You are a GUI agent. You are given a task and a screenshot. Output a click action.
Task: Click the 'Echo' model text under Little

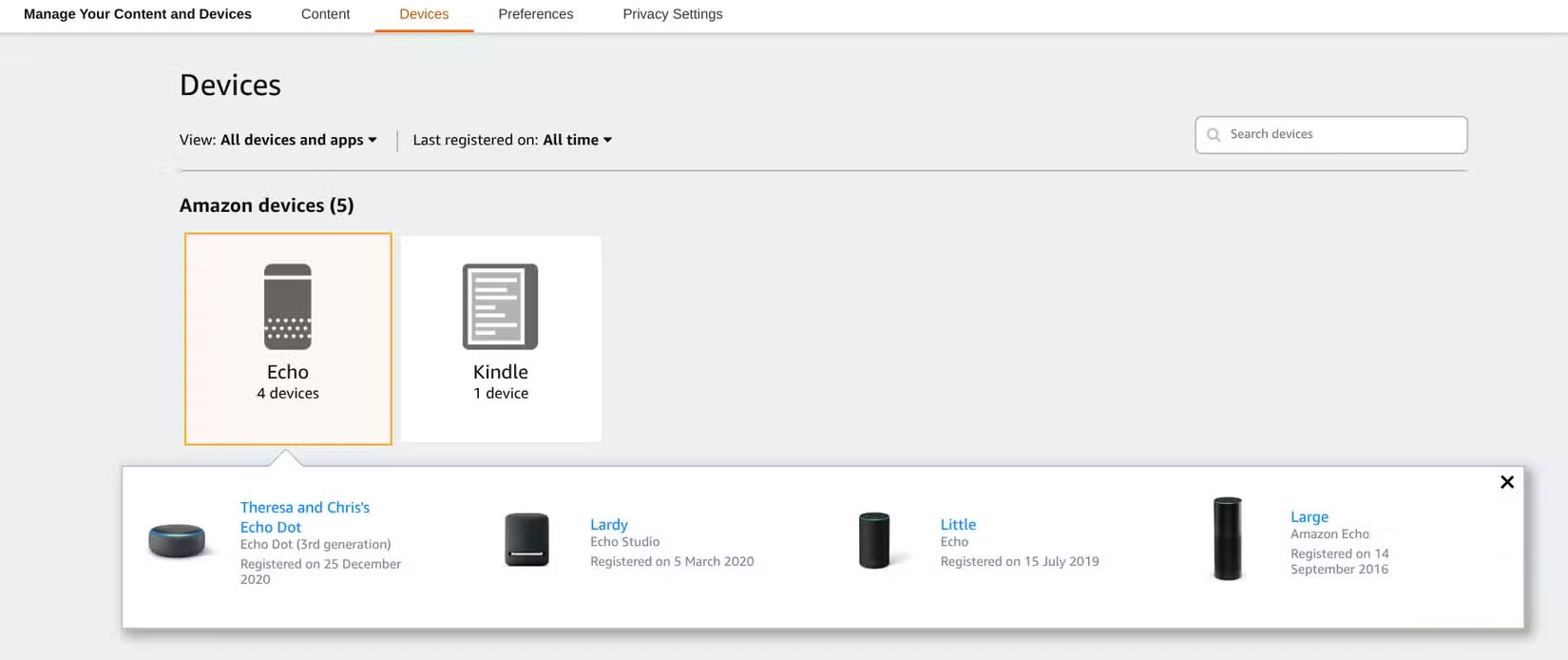coord(954,542)
